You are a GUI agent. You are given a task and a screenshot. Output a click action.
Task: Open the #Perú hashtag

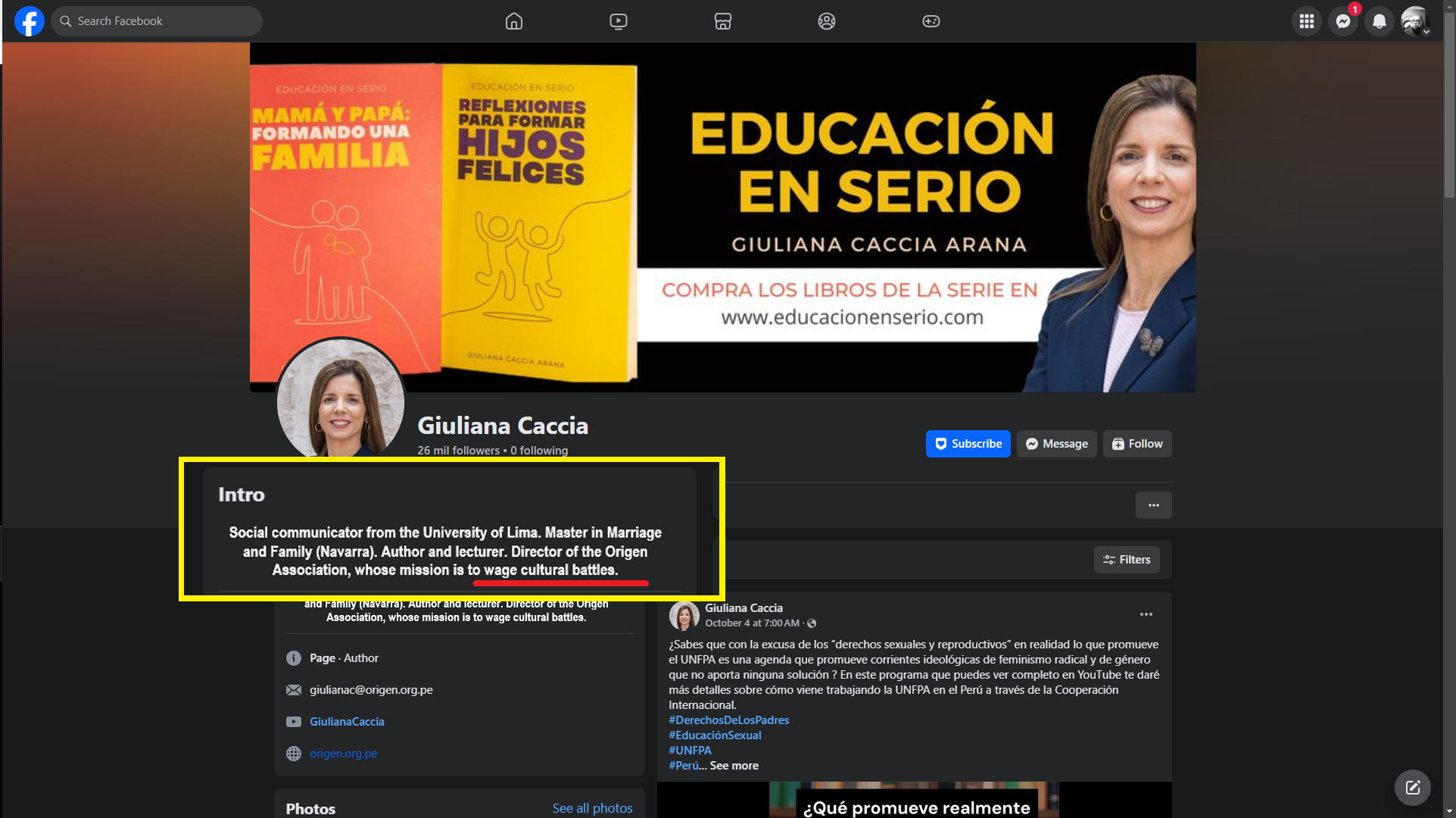point(684,766)
